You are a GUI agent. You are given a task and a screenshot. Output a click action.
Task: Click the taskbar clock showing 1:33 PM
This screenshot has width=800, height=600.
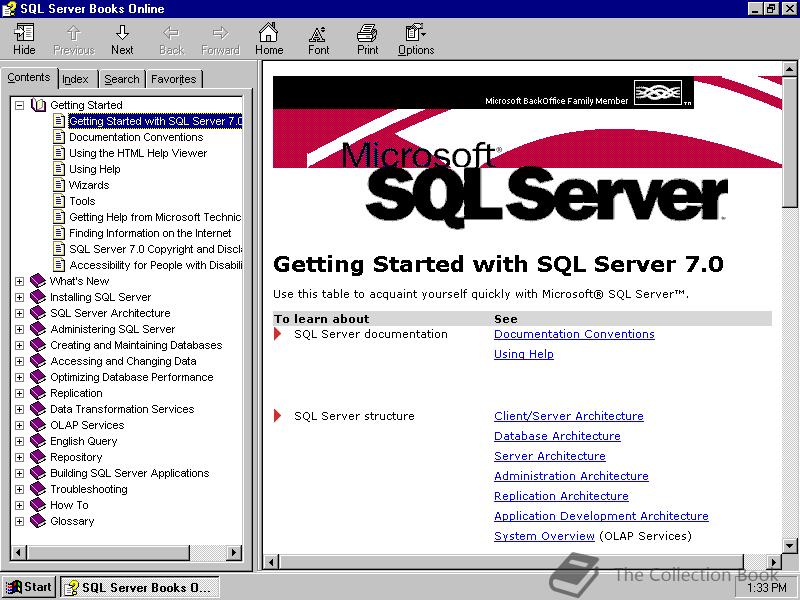click(767, 588)
